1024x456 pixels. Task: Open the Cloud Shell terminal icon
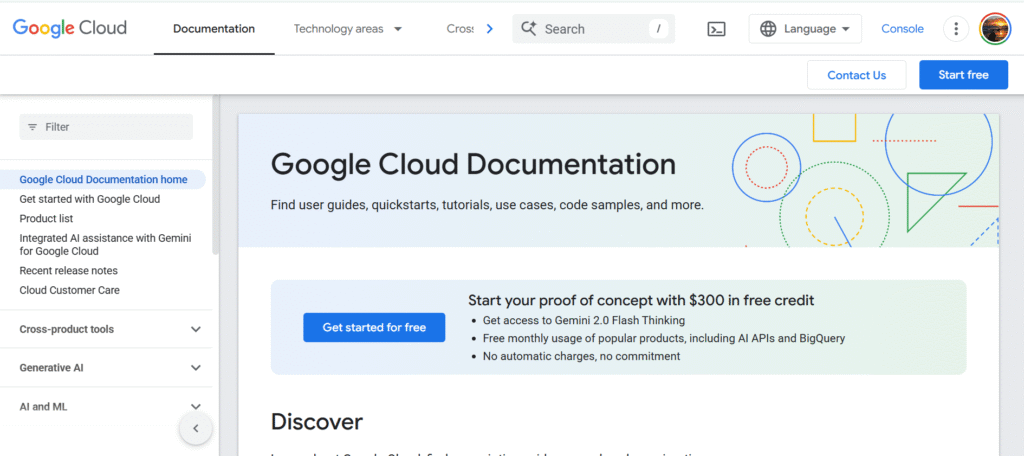716,29
